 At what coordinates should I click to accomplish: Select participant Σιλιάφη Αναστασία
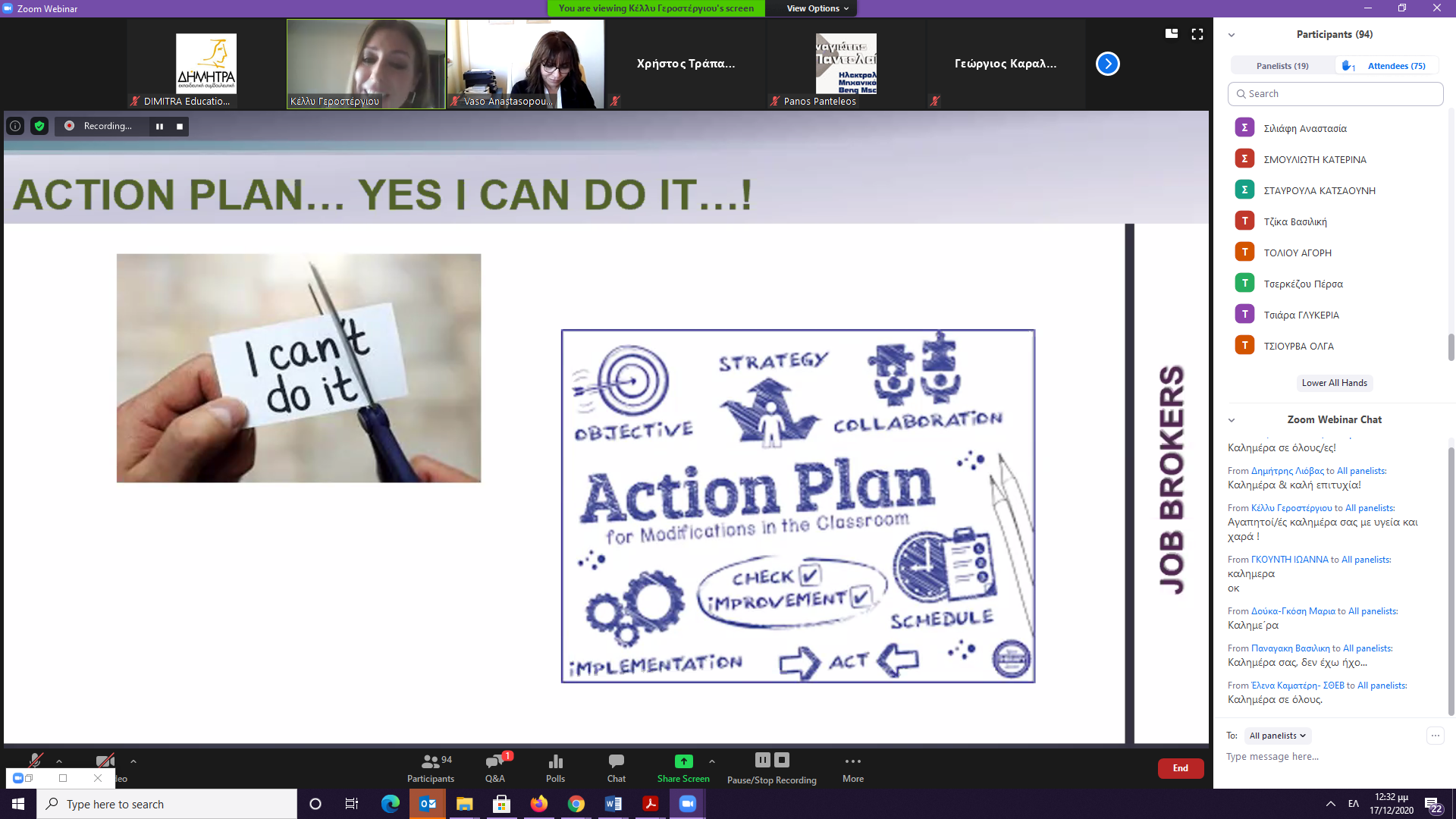(x=1335, y=128)
